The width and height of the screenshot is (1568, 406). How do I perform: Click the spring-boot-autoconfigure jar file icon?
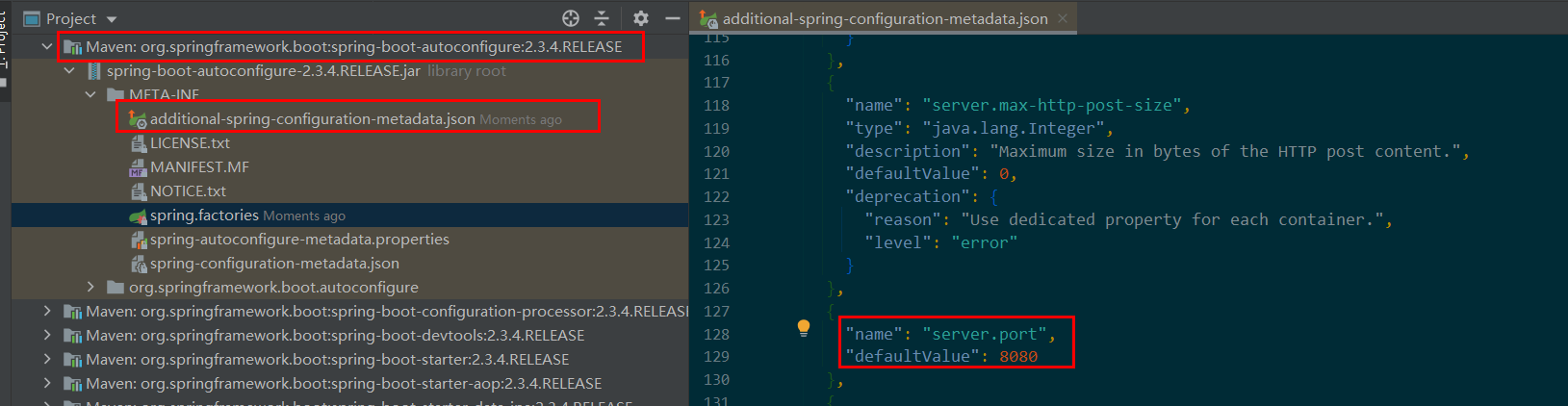coord(93,70)
